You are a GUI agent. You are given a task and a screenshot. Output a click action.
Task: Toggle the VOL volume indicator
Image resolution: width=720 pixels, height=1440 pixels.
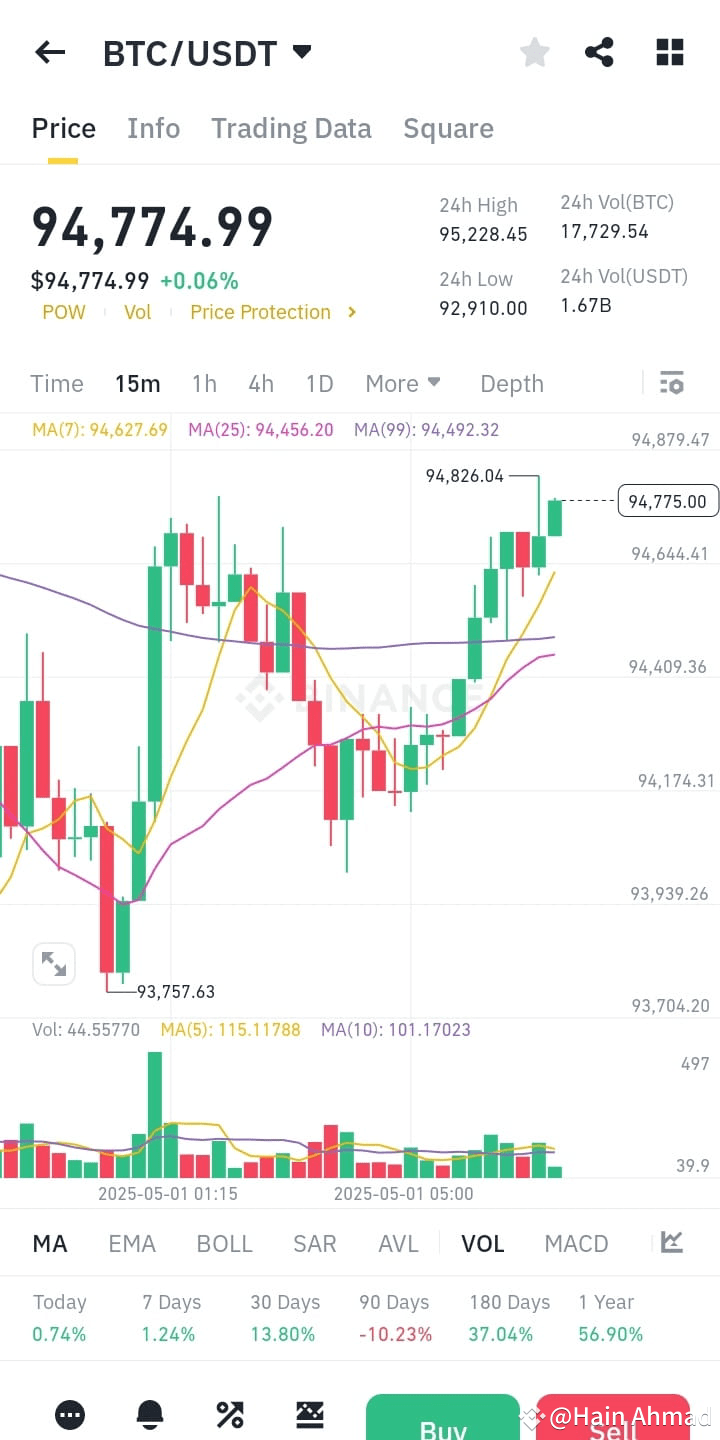(x=483, y=1243)
